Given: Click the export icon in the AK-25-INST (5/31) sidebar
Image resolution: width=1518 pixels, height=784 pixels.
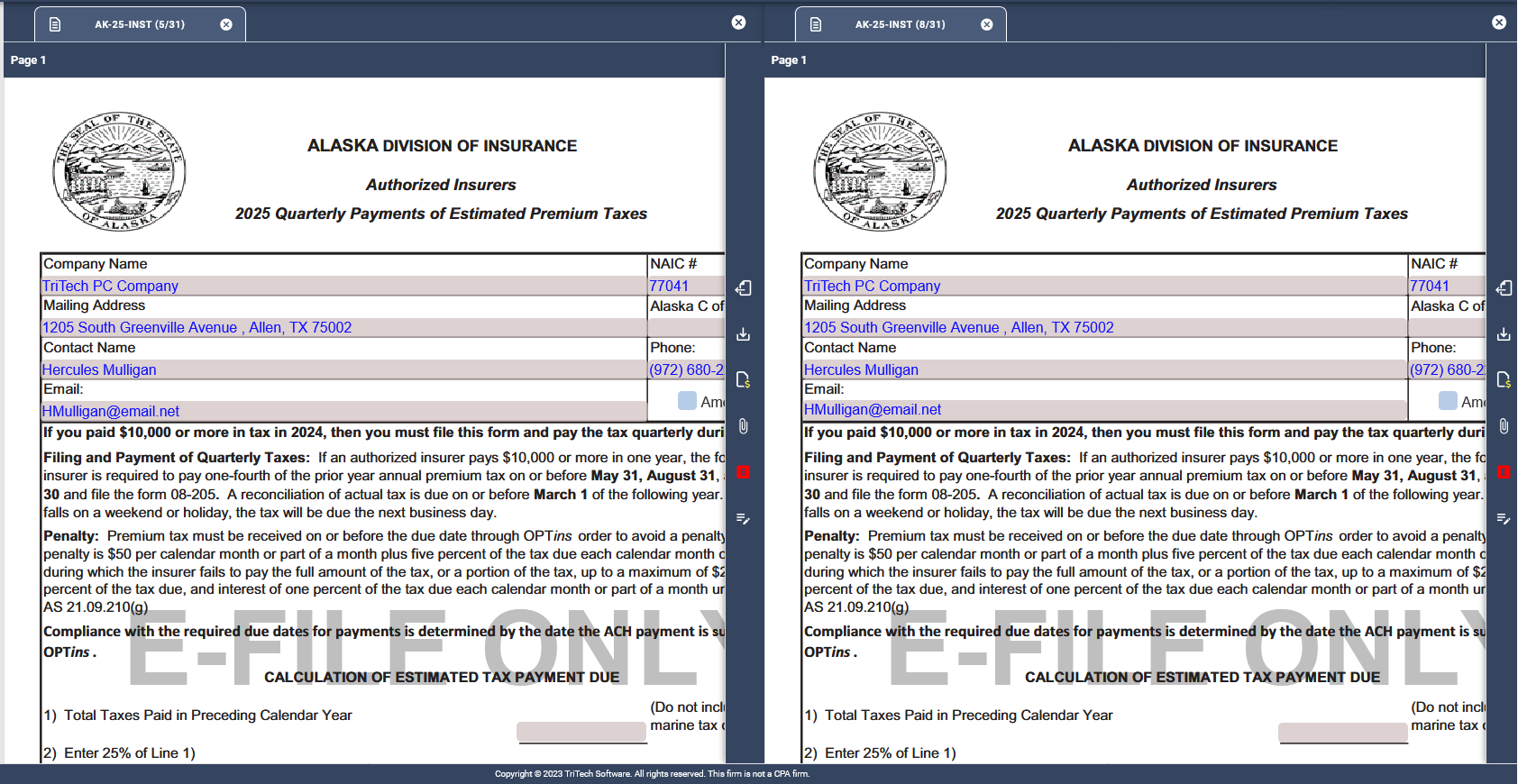Looking at the screenshot, I should [x=744, y=288].
